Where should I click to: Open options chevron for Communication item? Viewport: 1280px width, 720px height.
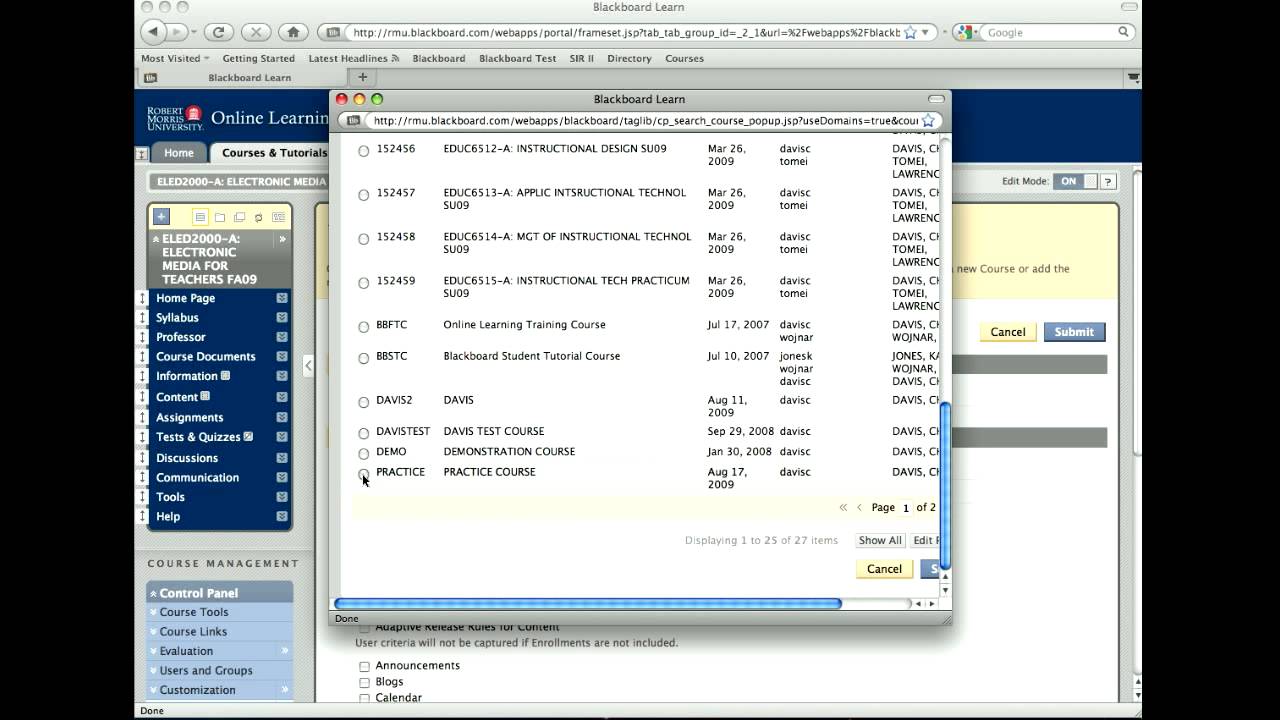(x=282, y=477)
